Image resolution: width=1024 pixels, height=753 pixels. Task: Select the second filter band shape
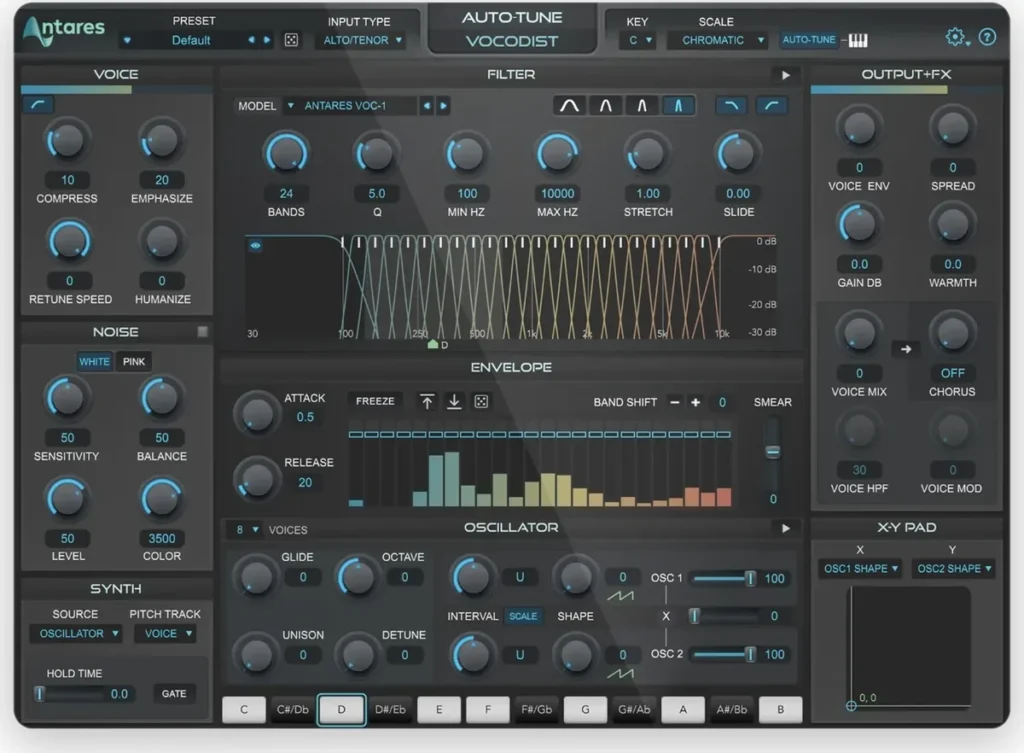[605, 105]
